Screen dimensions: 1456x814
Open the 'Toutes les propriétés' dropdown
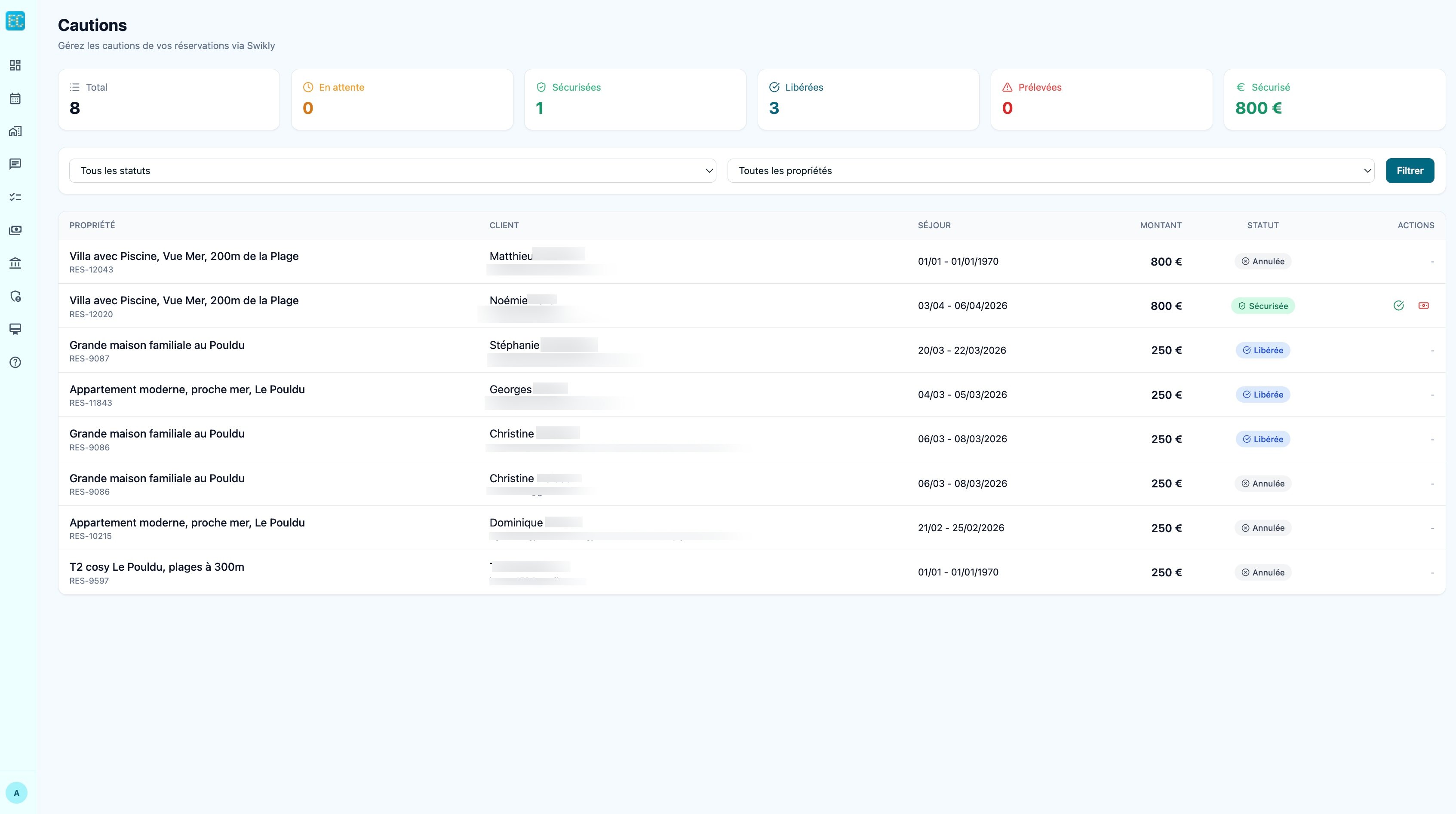[x=1050, y=170]
